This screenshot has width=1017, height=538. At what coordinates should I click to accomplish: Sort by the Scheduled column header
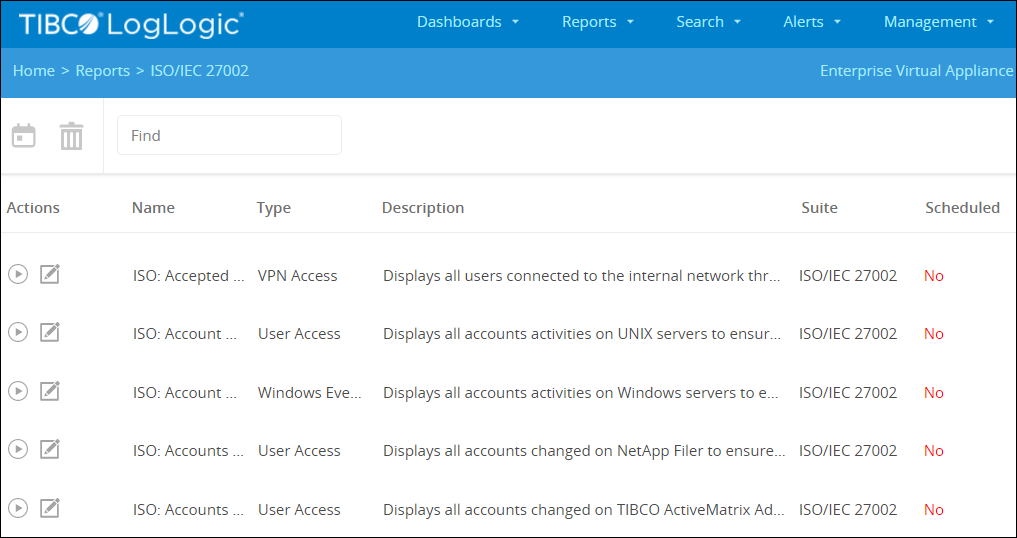coord(963,208)
